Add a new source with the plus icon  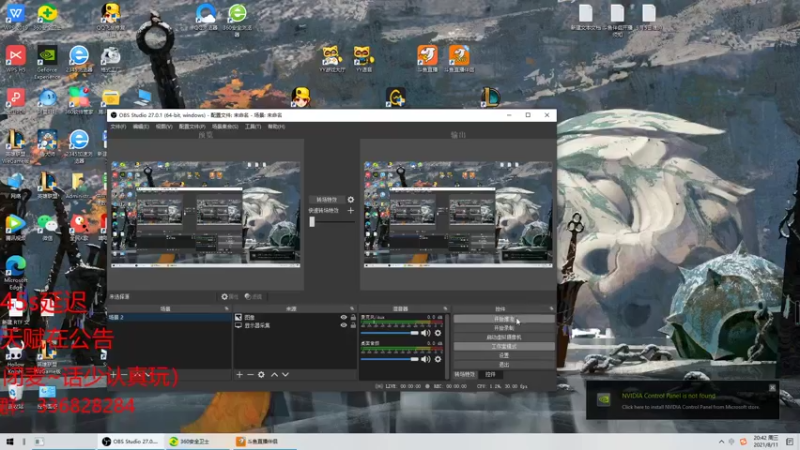[239, 374]
